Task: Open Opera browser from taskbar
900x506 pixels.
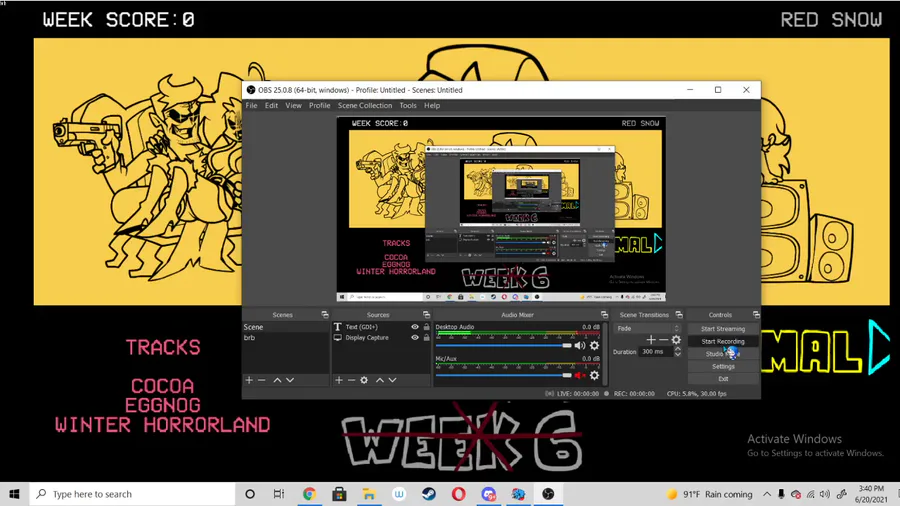Action: click(x=459, y=494)
